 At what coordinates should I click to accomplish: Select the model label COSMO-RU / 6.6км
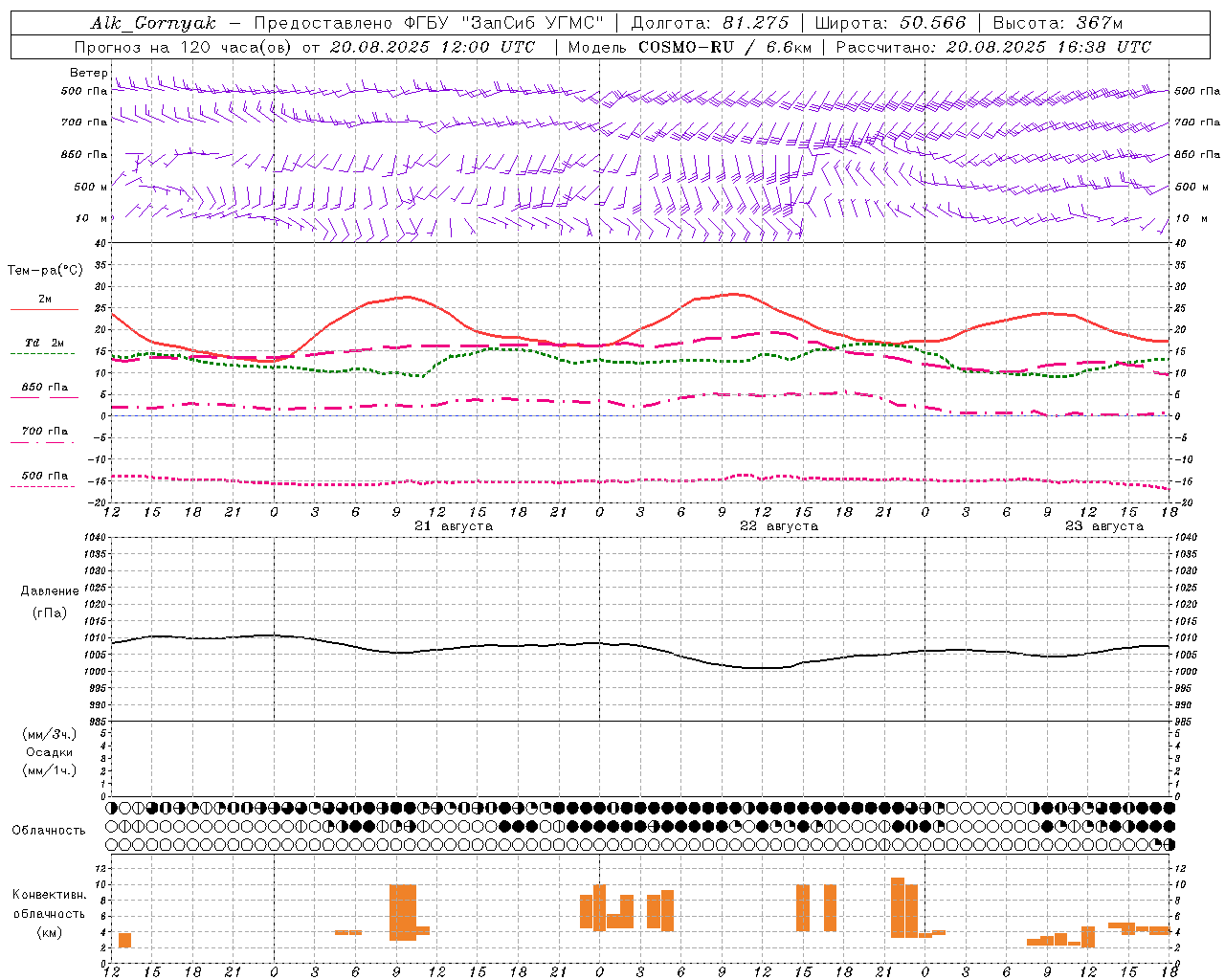(x=724, y=47)
